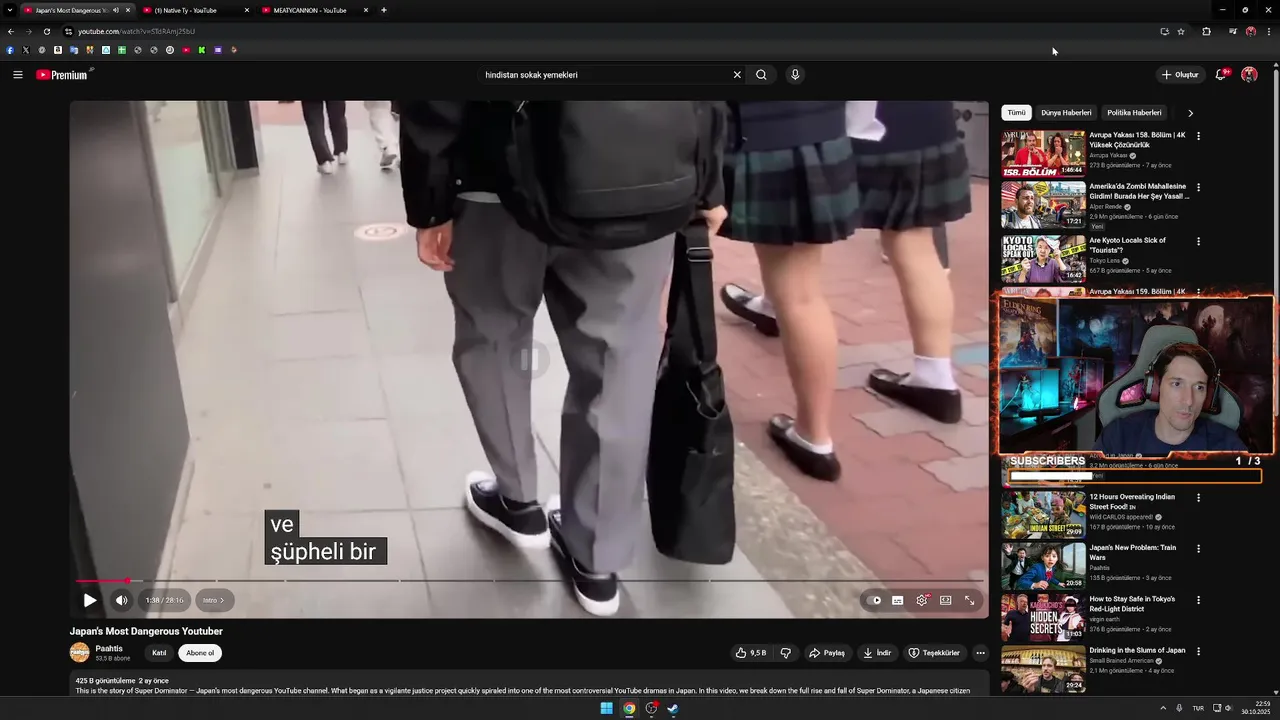Click the Teşekkürler thanks button
This screenshot has height=720, width=1280.
pyautogui.click(x=934, y=653)
